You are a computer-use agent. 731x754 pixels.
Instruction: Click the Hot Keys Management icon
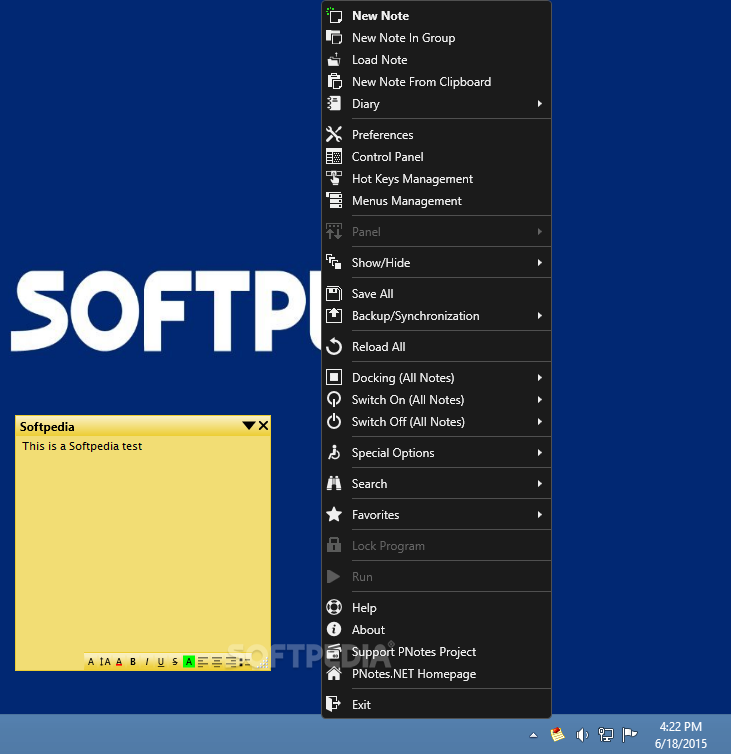pyautogui.click(x=334, y=179)
